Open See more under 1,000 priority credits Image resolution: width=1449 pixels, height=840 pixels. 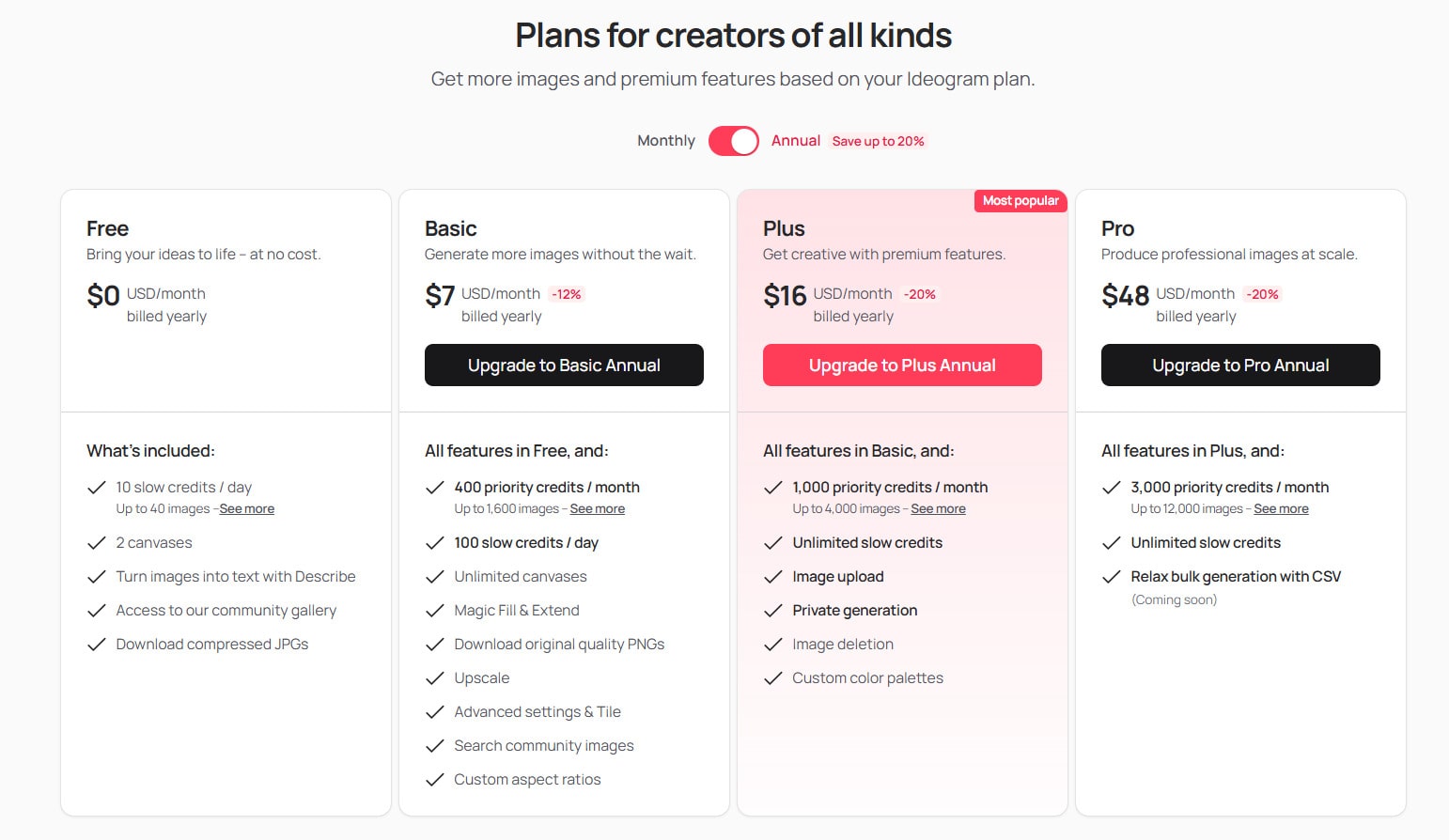click(939, 508)
